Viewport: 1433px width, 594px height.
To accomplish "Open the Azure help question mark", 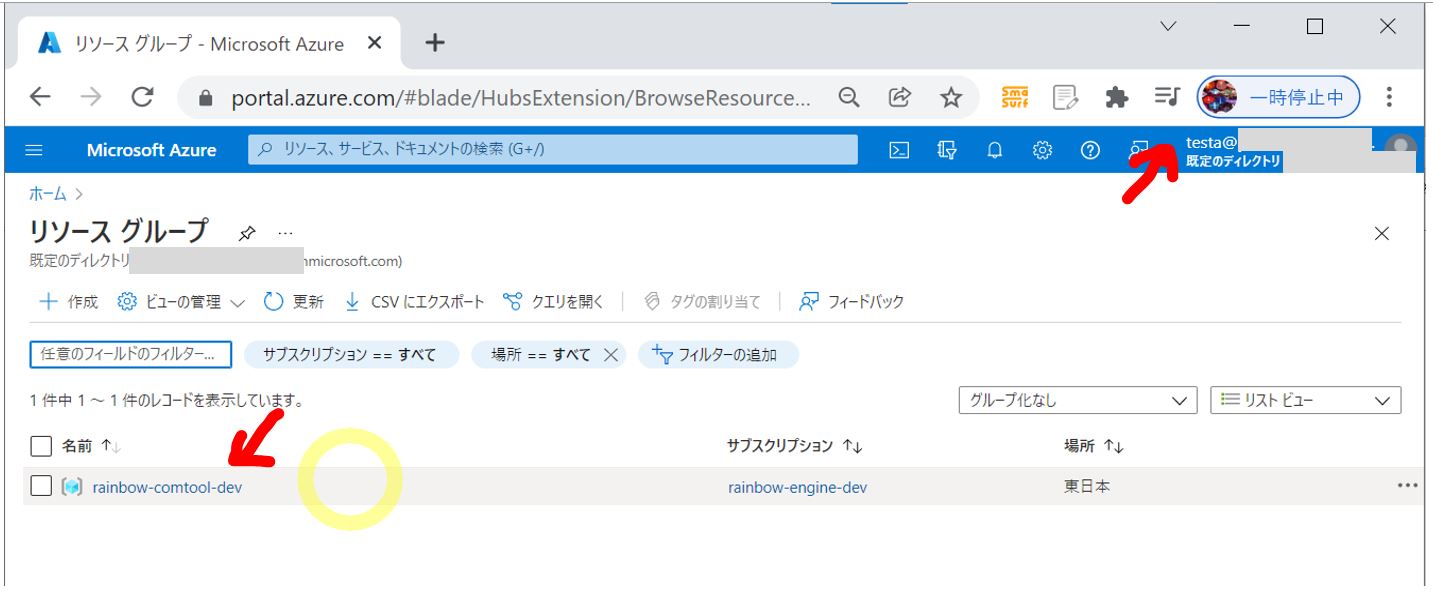I will tap(1090, 150).
